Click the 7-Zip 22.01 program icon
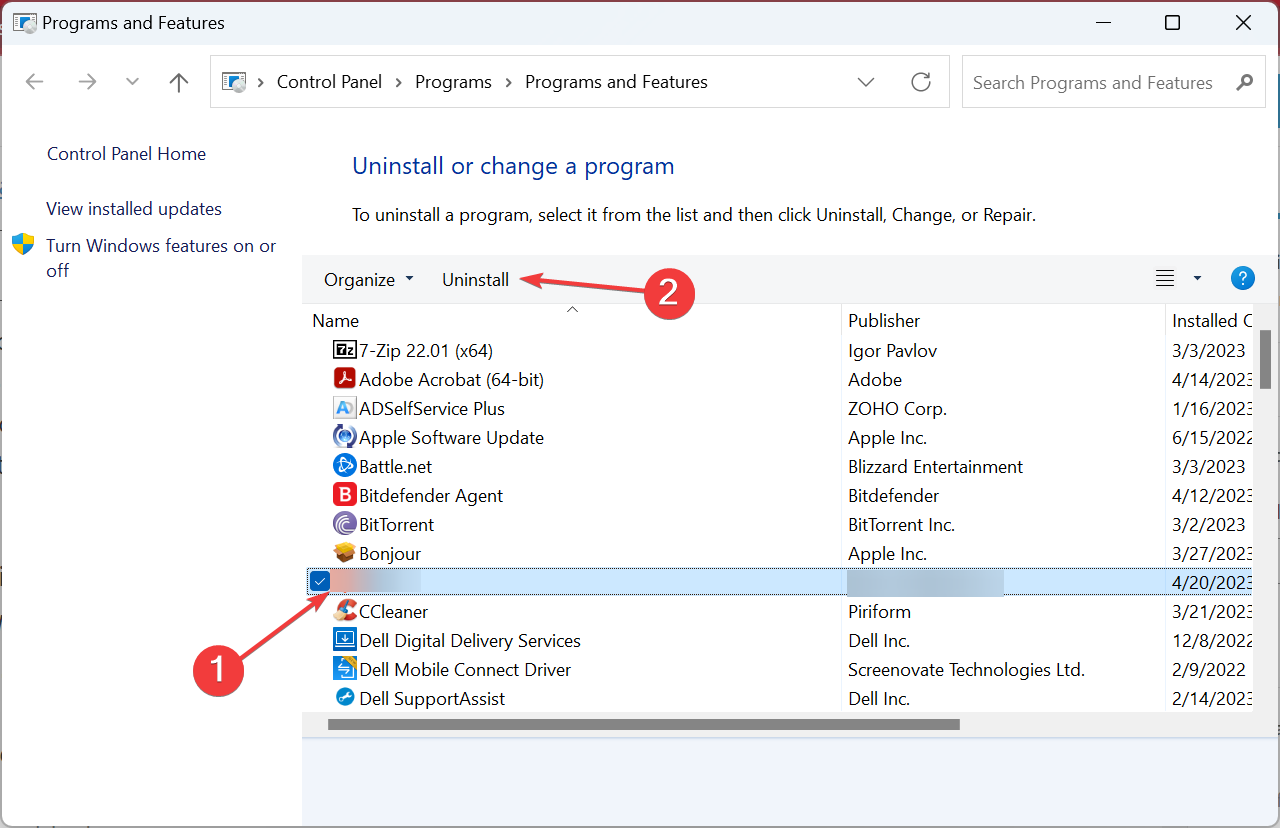 point(345,350)
